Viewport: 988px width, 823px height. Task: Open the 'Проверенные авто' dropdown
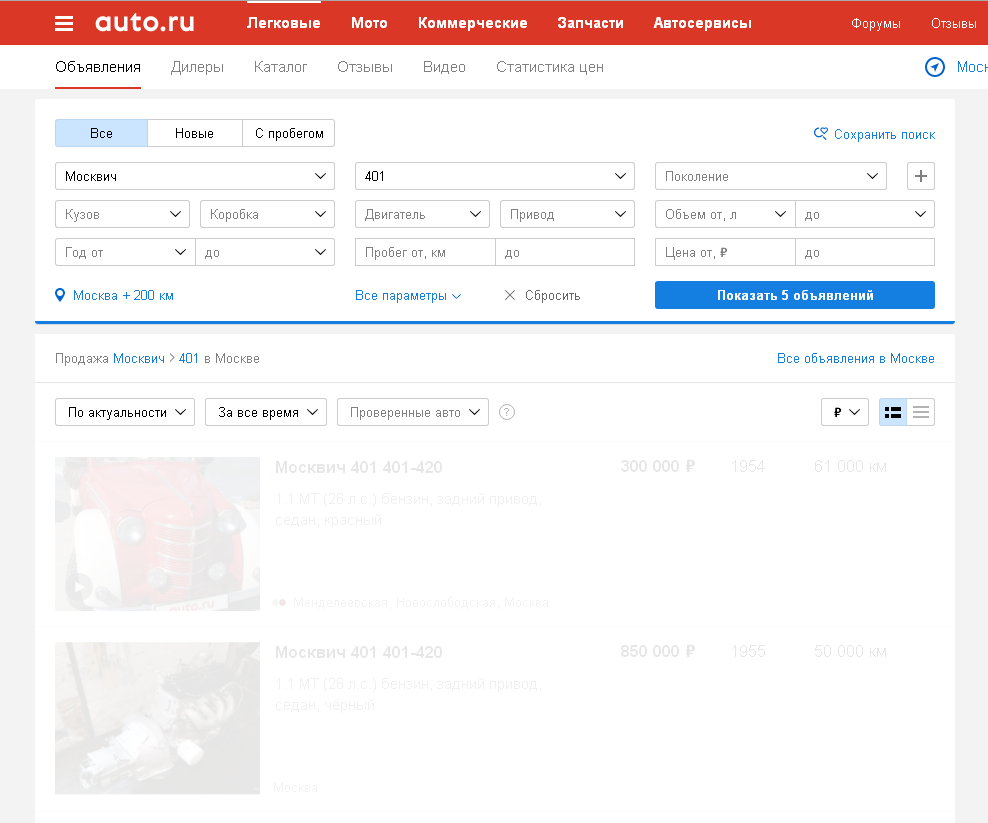(413, 412)
